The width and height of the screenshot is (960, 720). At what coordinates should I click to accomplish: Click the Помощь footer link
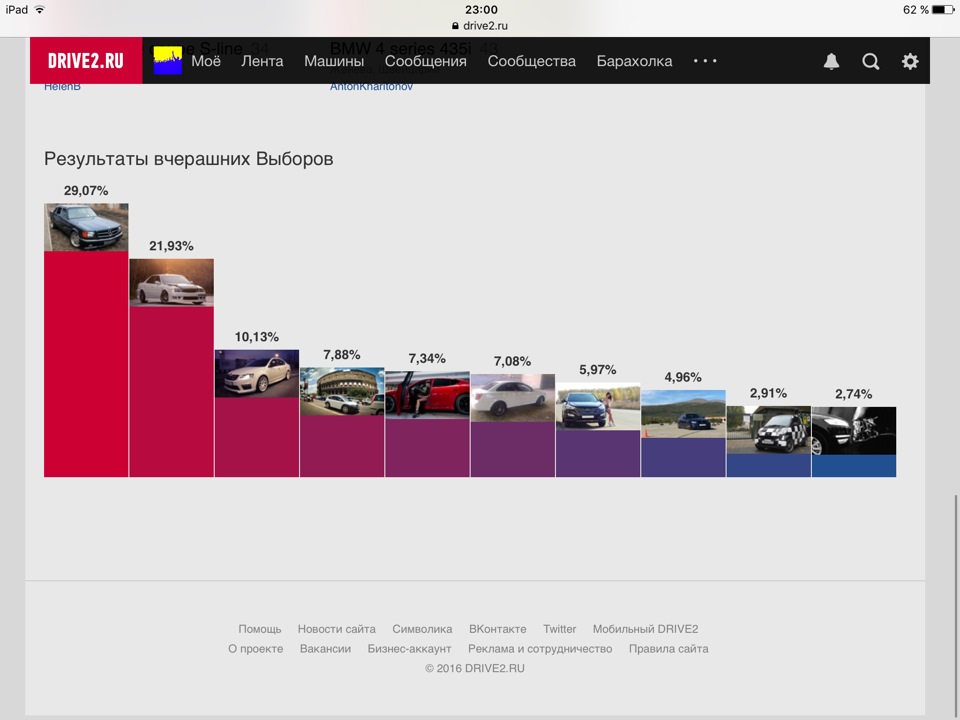point(260,629)
